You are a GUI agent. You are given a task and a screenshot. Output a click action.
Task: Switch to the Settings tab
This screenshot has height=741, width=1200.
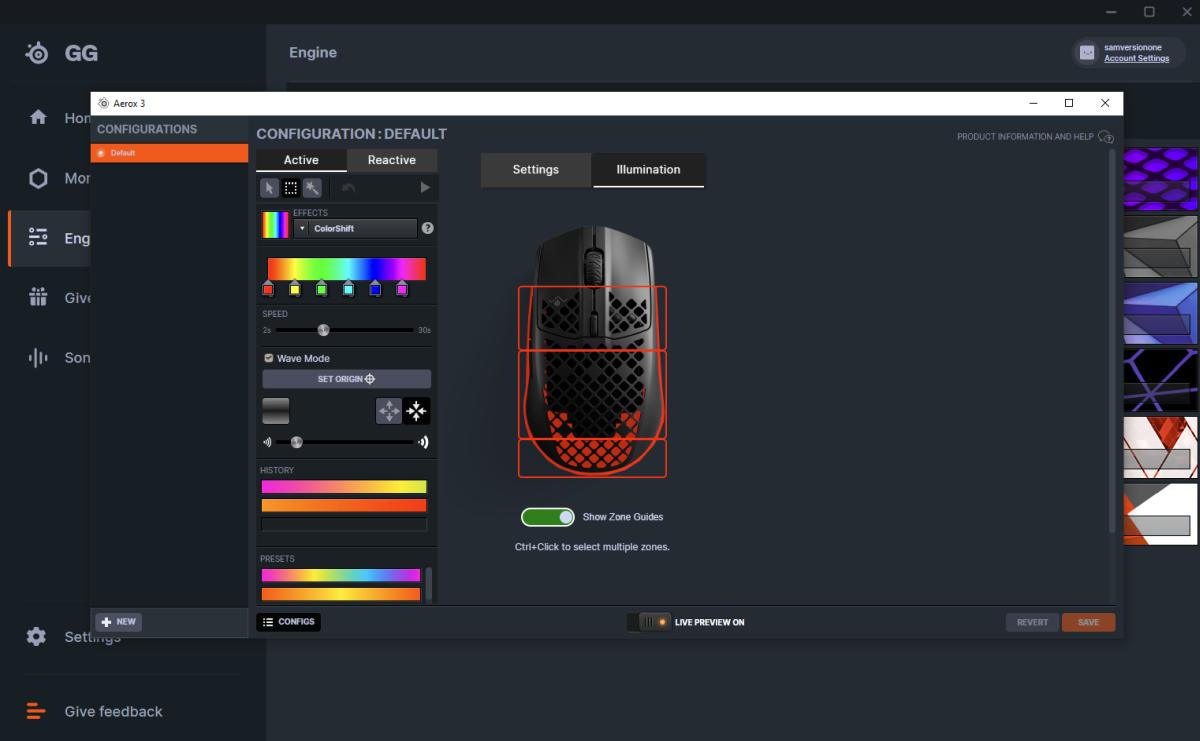coord(535,170)
